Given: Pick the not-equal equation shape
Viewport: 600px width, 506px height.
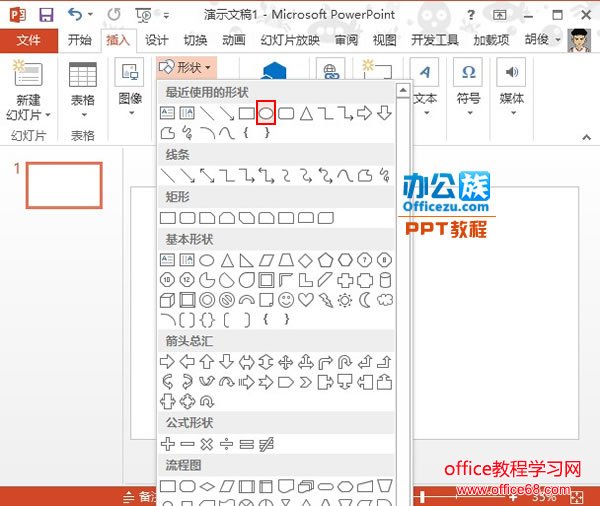Looking at the screenshot, I should (266, 444).
